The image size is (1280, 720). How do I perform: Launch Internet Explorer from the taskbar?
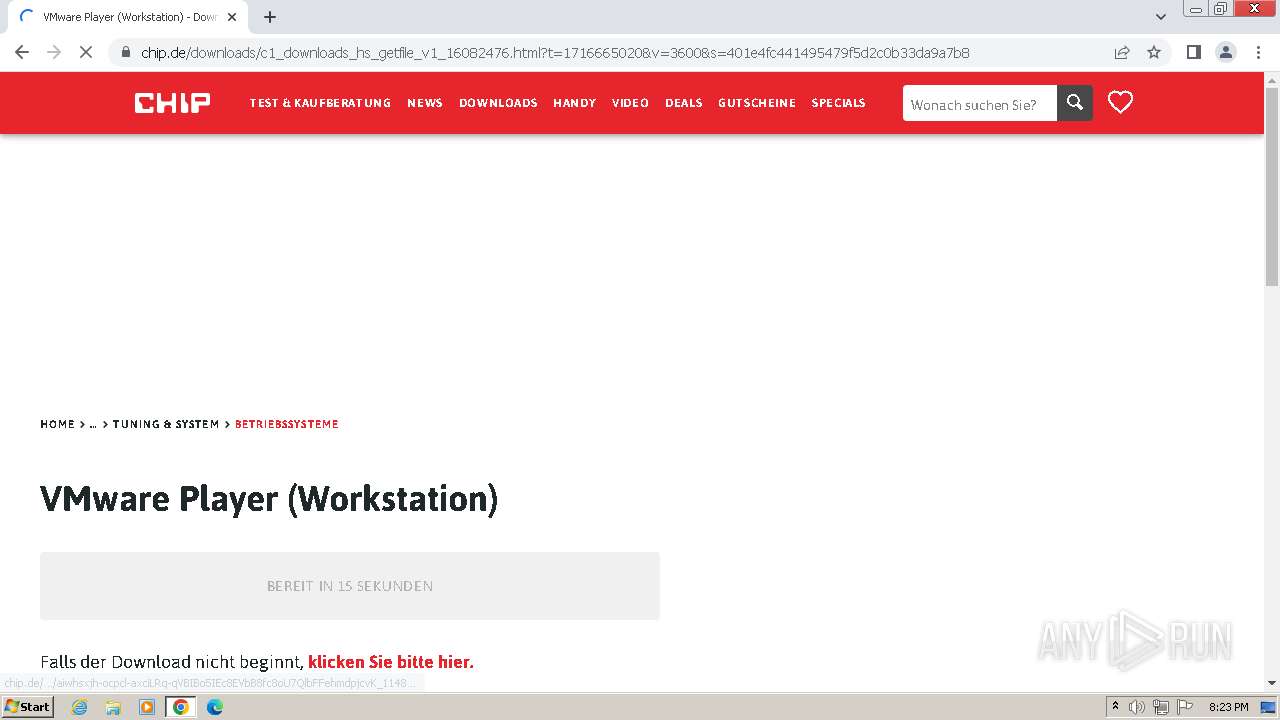(80, 707)
